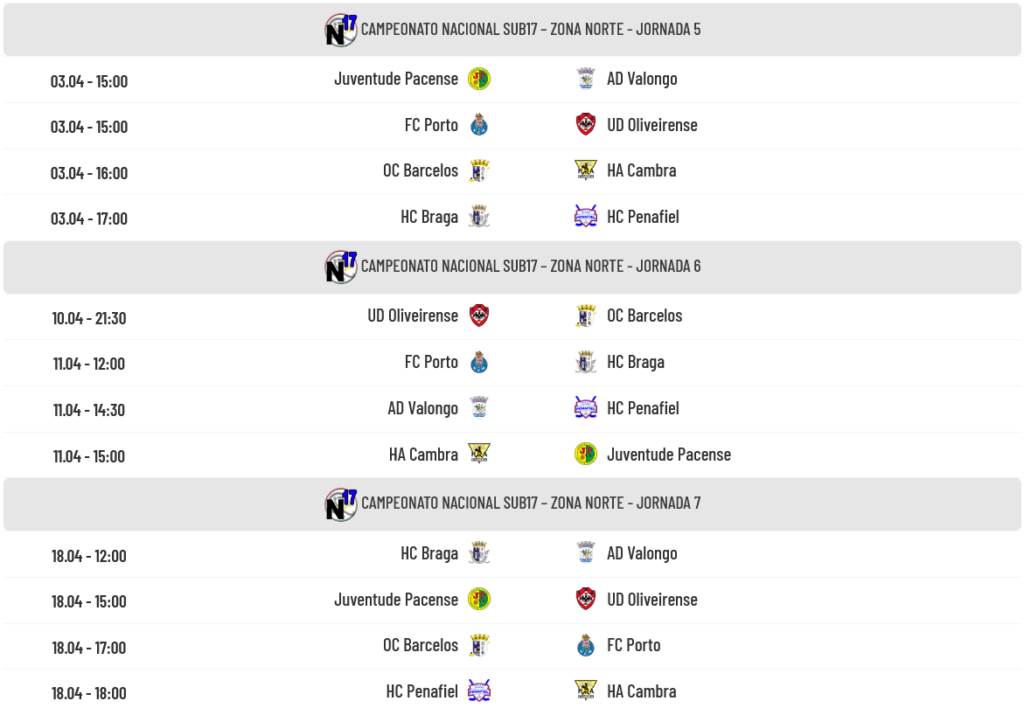This screenshot has width=1024, height=715.
Task: Open UD Oliveirense team name in Jornada 6
Action: pos(412,316)
